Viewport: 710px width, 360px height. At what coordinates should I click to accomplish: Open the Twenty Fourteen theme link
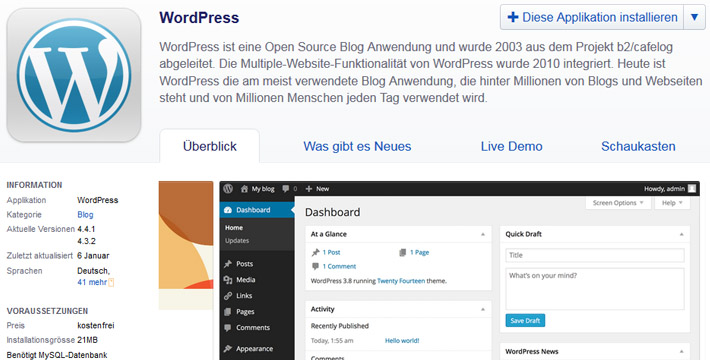(x=401, y=281)
